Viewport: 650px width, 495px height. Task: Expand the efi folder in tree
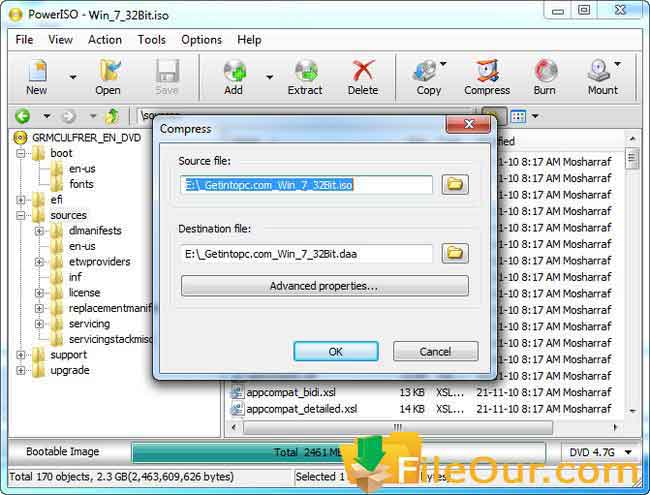pyautogui.click(x=21, y=200)
